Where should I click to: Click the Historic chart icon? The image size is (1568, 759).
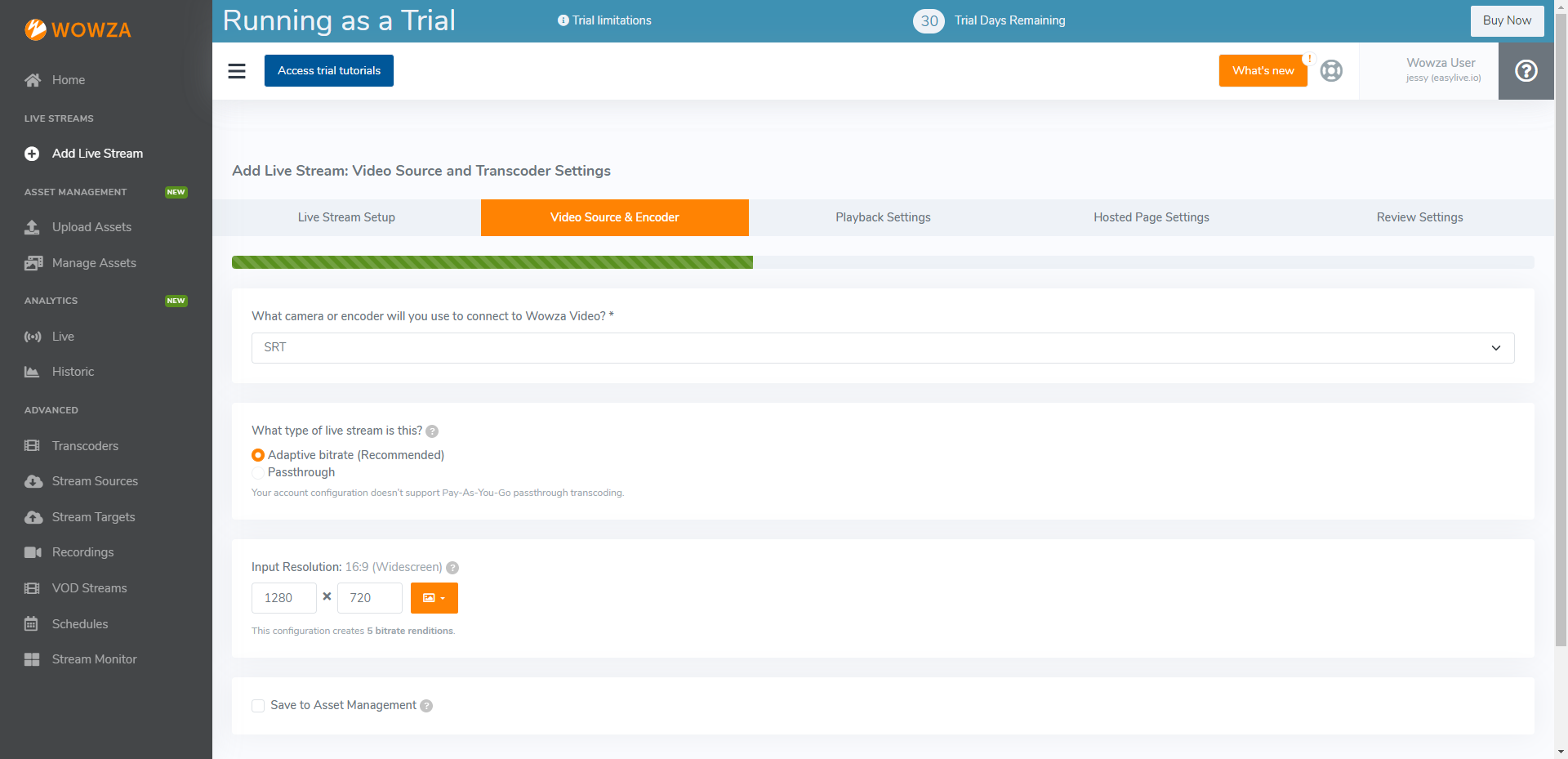tap(32, 372)
